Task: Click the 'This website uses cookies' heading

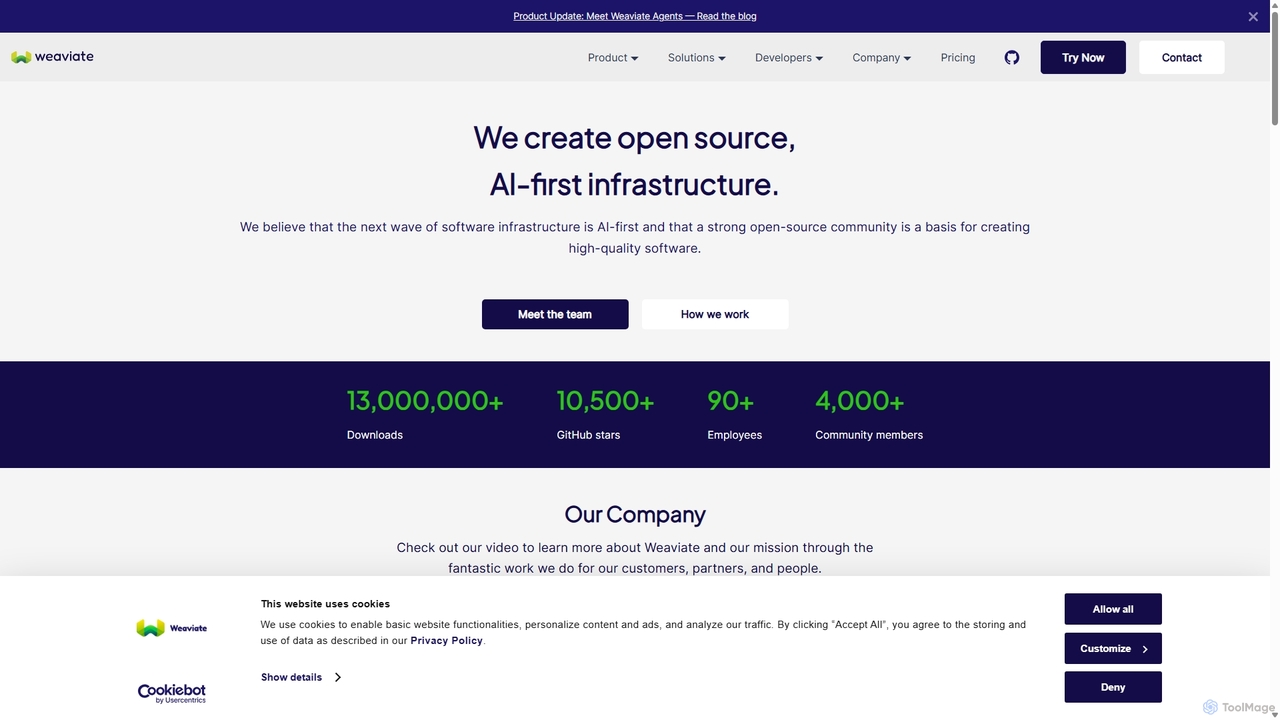Action: tap(325, 604)
